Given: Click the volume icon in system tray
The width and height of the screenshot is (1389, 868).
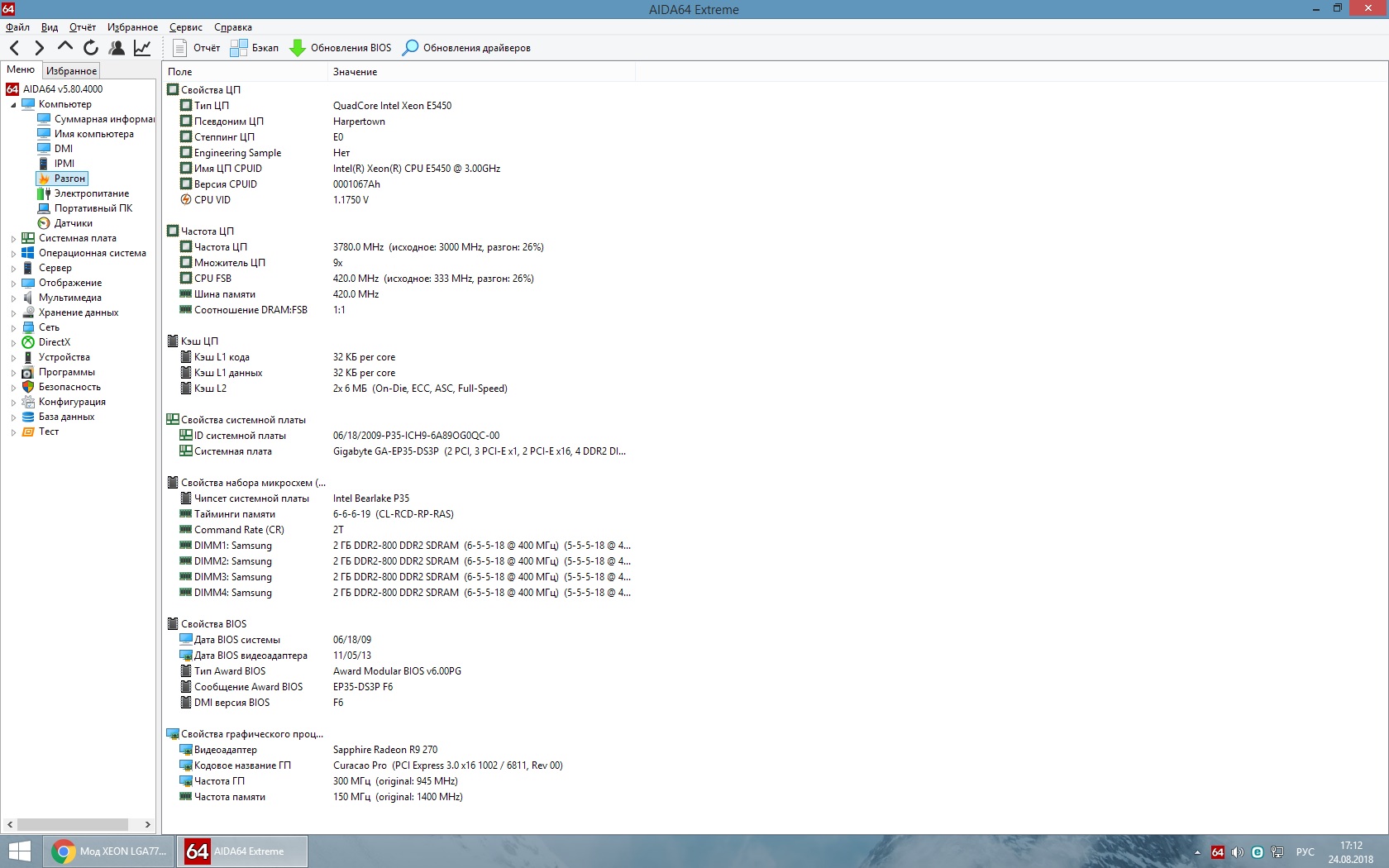Looking at the screenshot, I should tap(1237, 852).
